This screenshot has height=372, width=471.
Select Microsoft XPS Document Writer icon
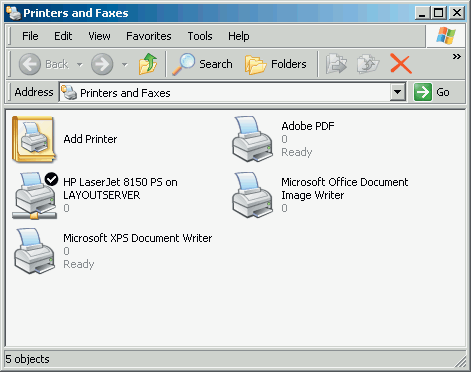34,251
